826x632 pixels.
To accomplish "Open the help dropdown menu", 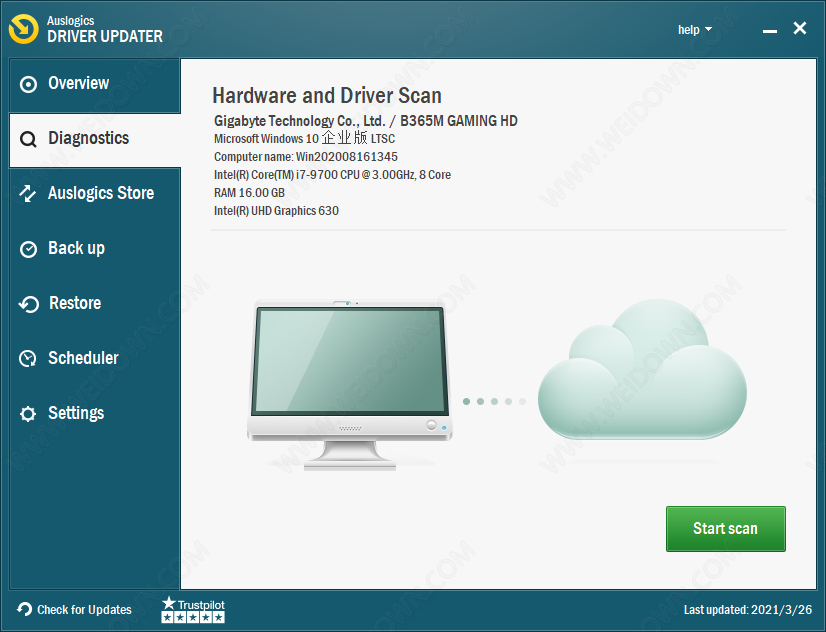I will (x=694, y=29).
